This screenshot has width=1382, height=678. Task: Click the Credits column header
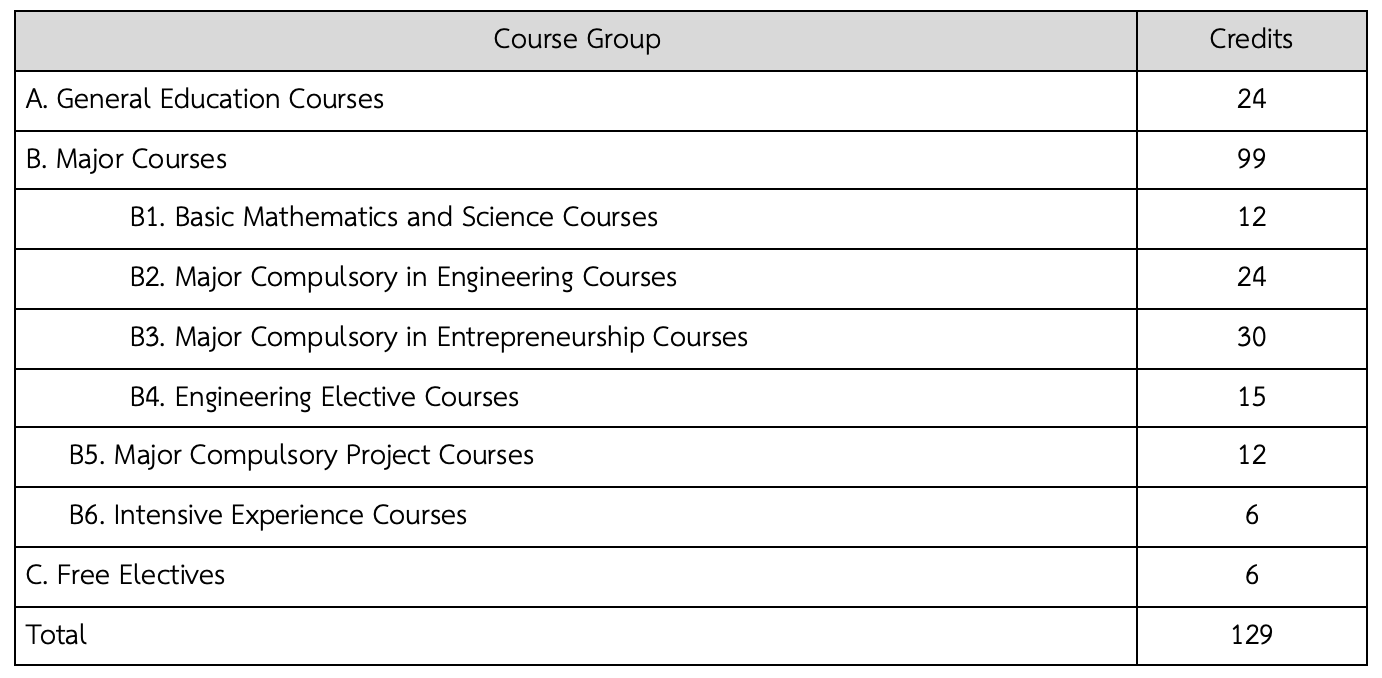[x=1251, y=39]
